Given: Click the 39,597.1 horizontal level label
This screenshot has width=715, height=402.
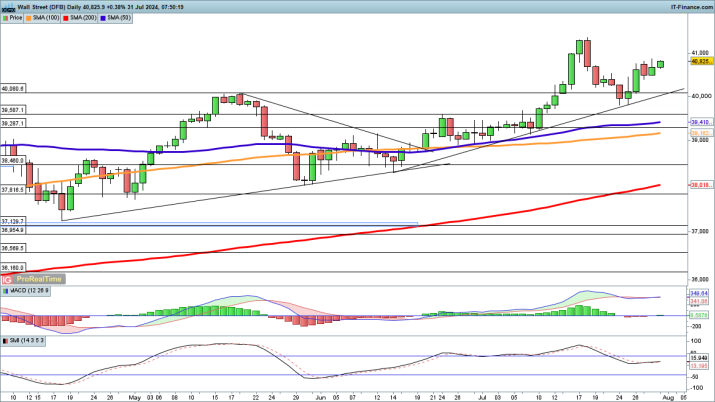Looking at the screenshot, I should click(13, 110).
